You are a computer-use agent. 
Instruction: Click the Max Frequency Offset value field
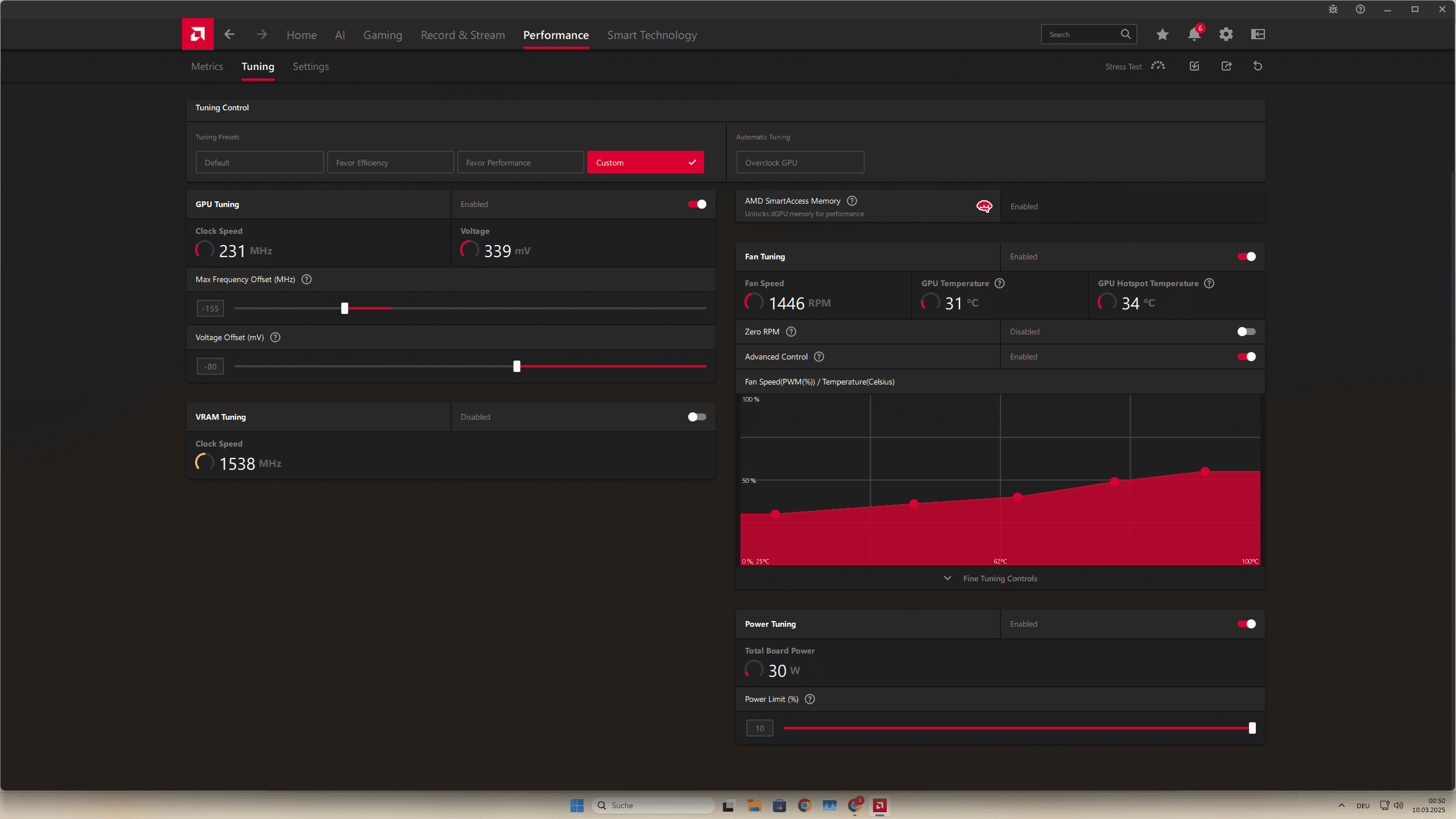[210, 308]
